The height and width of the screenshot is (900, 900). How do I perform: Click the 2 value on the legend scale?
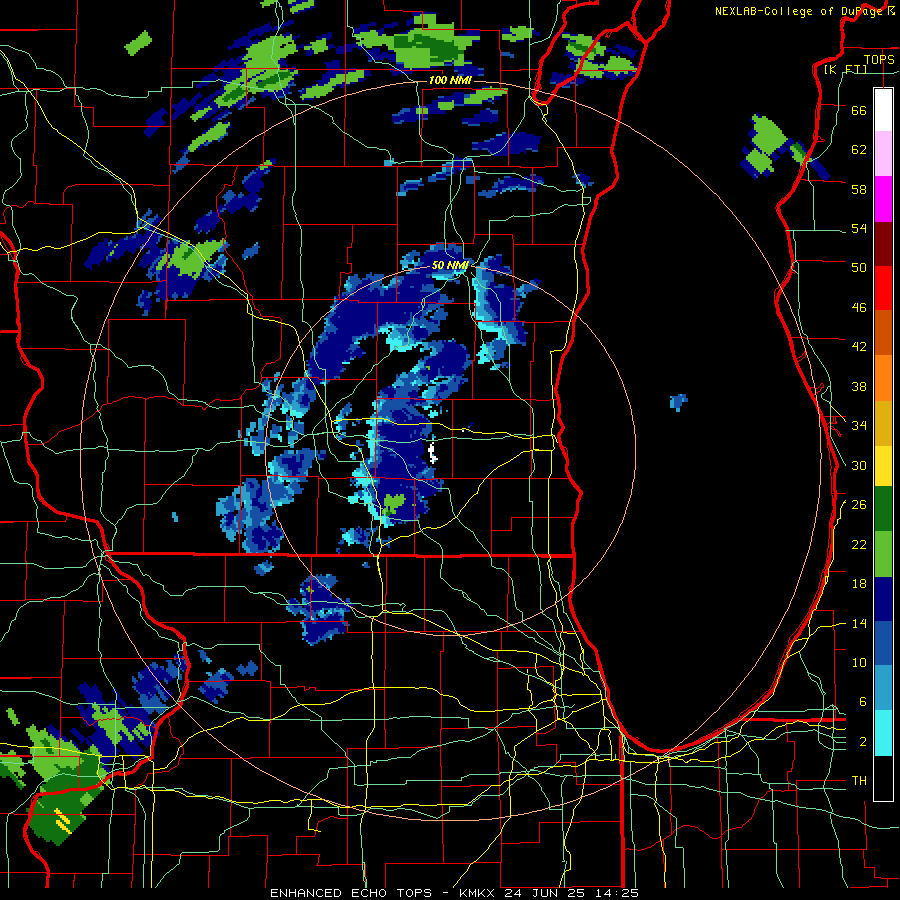pos(863,742)
